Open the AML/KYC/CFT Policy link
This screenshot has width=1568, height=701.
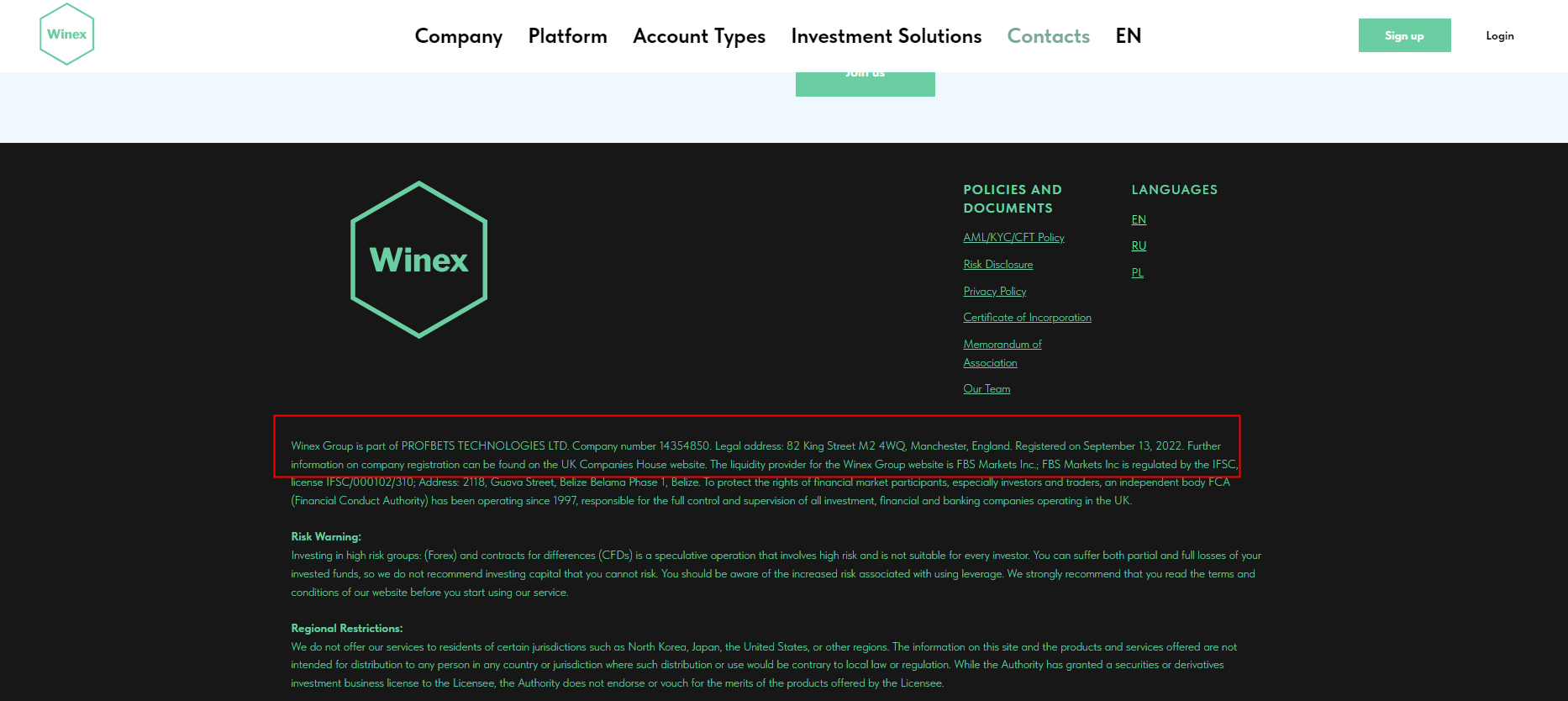[x=1014, y=238]
